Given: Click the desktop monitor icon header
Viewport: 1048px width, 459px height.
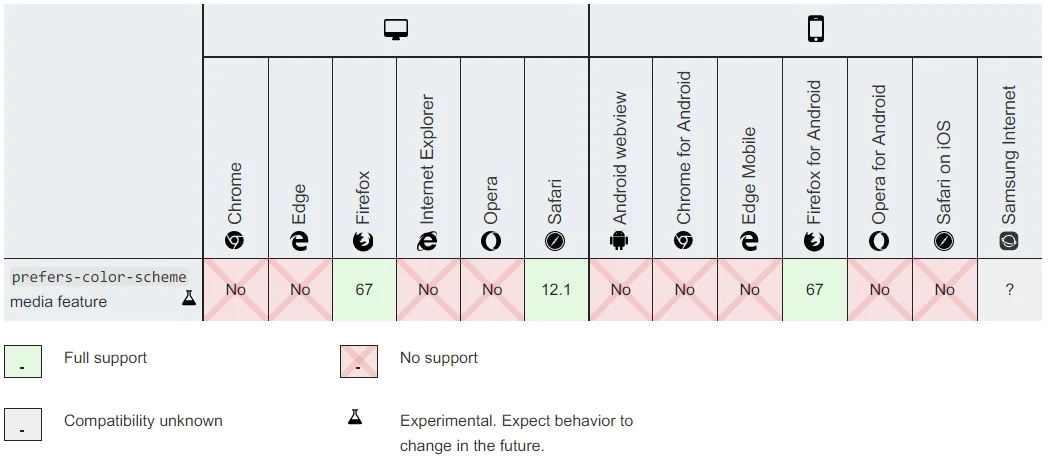Looking at the screenshot, I should (x=396, y=30).
